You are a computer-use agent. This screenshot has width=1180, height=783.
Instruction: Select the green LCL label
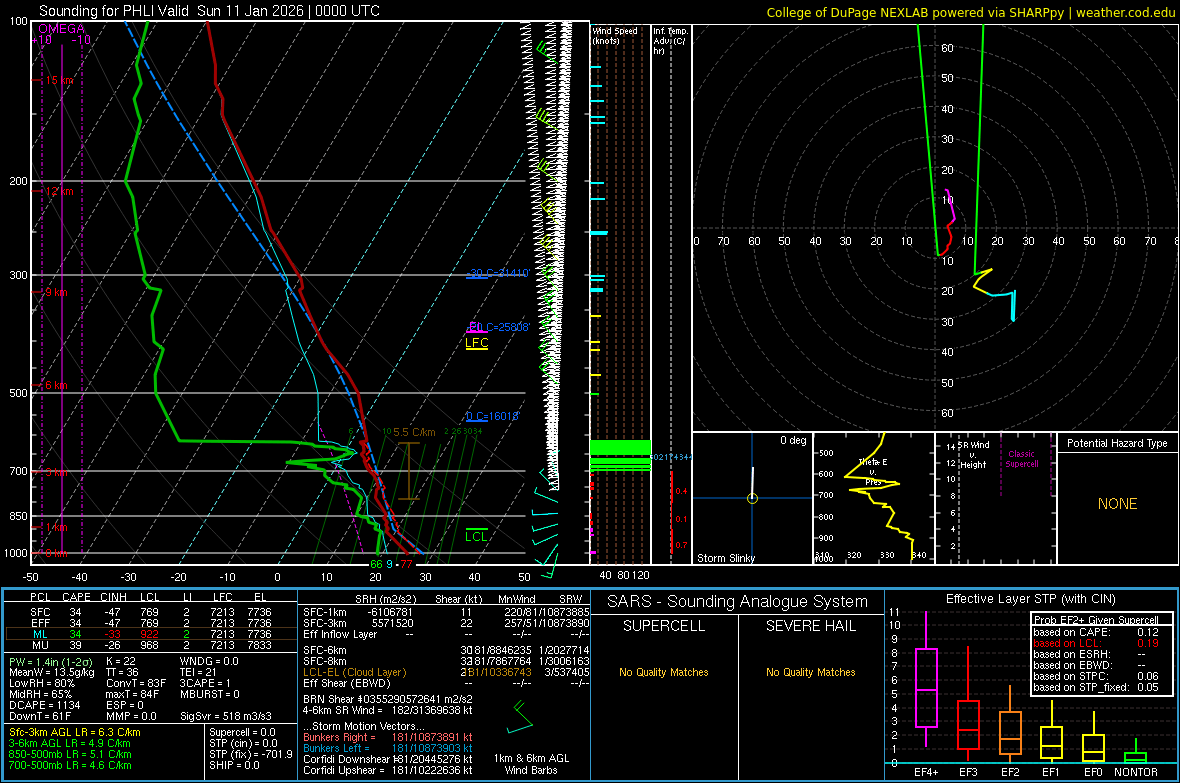(476, 536)
